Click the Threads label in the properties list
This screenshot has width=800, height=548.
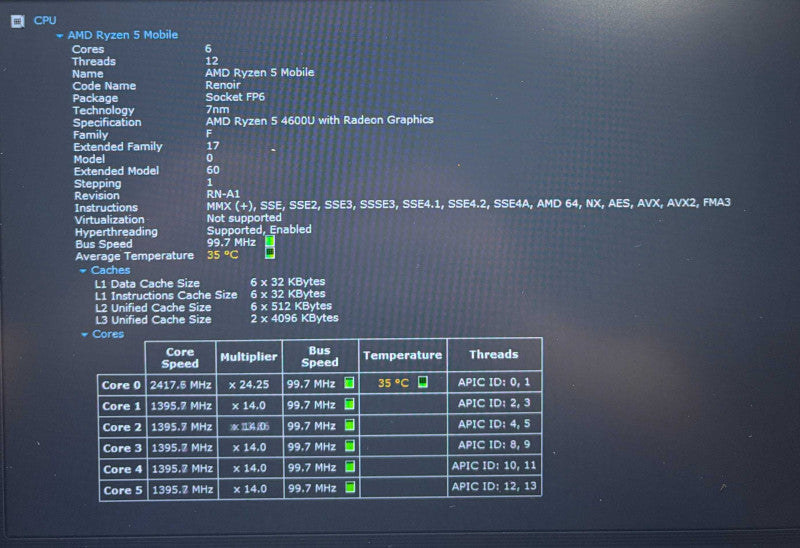tap(94, 62)
